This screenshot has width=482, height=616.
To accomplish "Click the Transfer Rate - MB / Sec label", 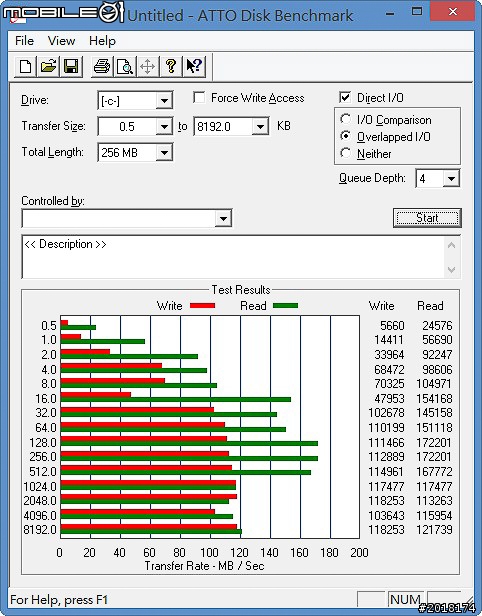I will click(204, 566).
